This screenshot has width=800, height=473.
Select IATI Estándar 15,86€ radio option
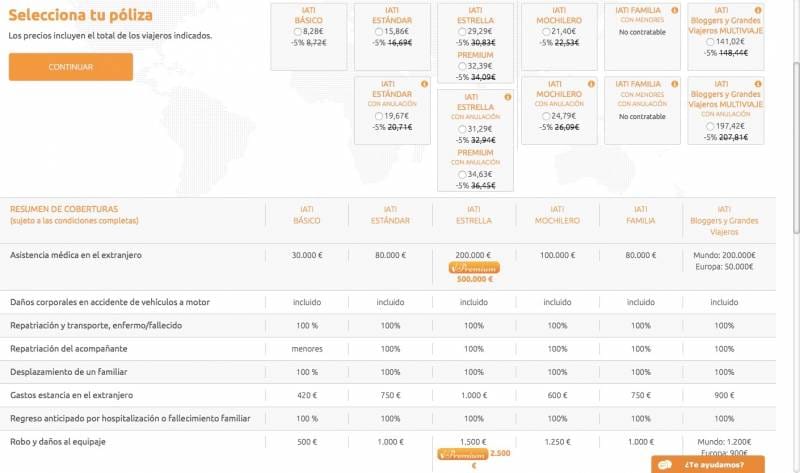(379, 32)
